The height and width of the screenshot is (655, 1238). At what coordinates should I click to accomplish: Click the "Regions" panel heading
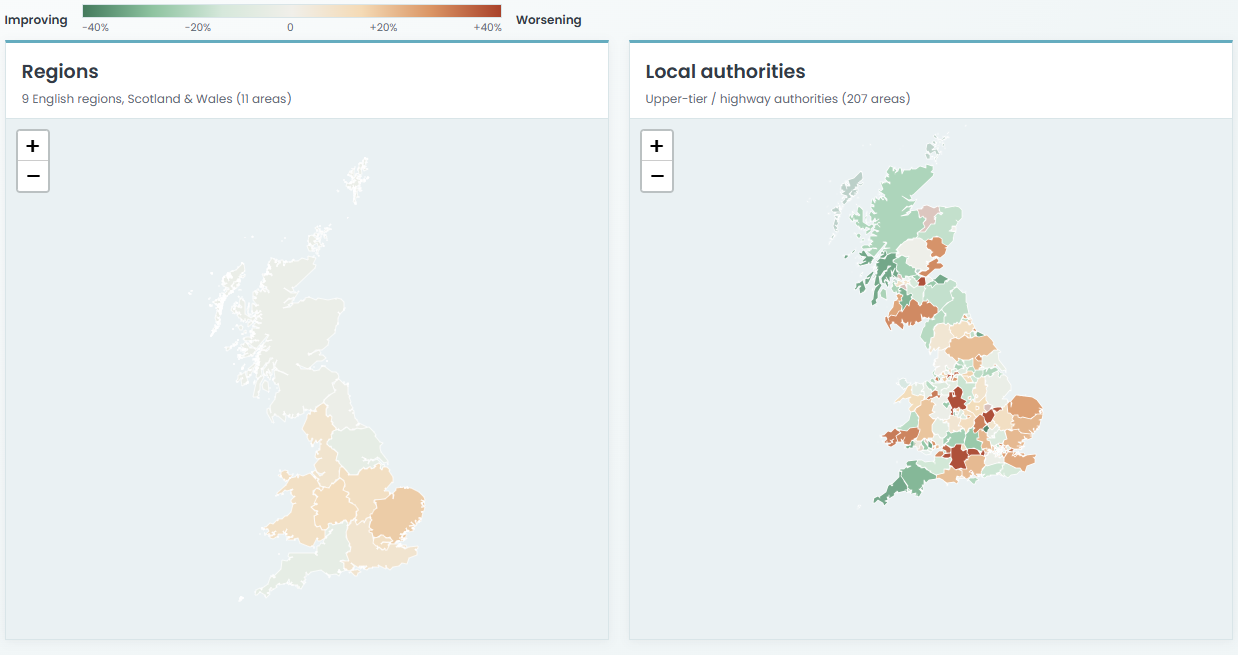60,72
